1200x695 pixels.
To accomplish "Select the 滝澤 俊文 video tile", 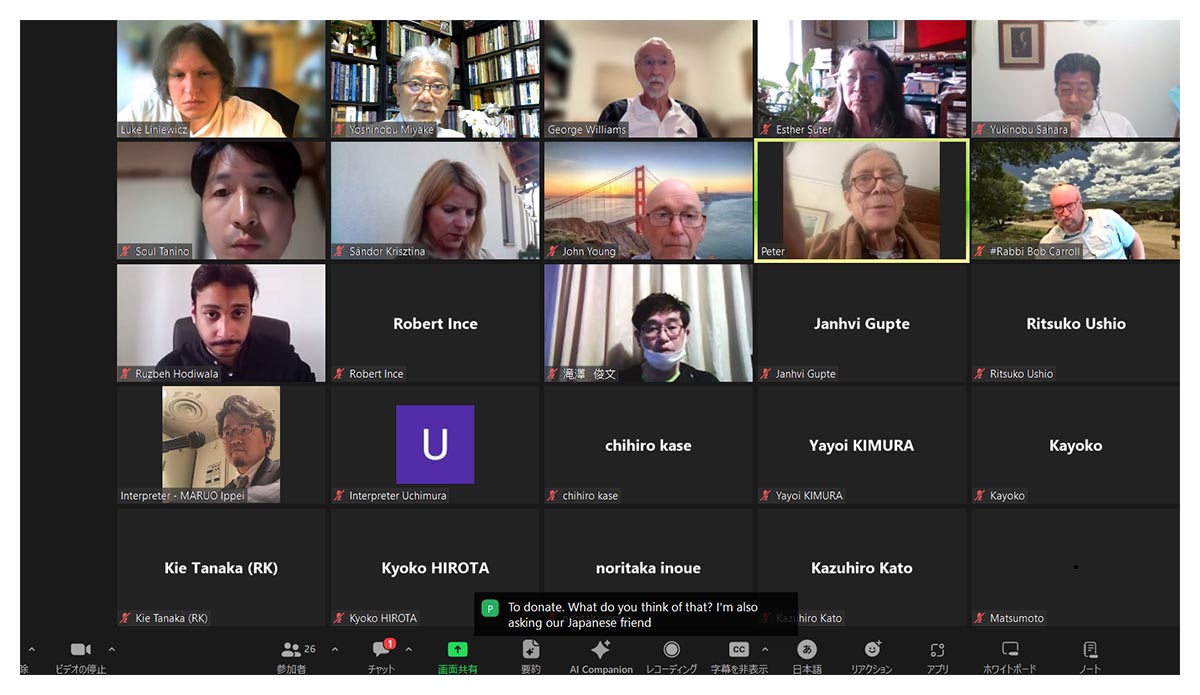I will click(x=648, y=323).
